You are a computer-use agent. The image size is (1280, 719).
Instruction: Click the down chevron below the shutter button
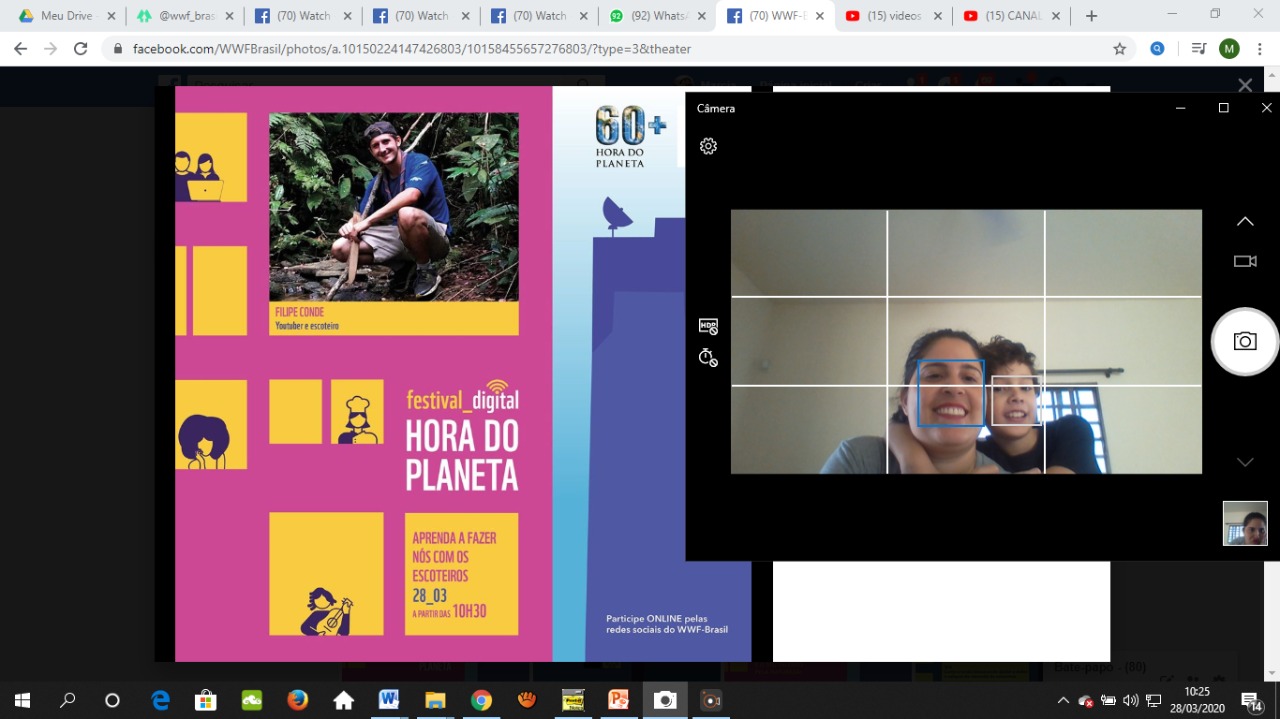tap(1245, 462)
